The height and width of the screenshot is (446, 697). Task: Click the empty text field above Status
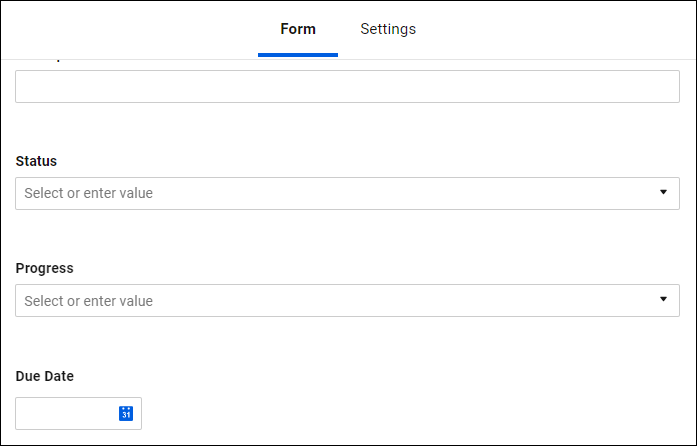click(347, 86)
